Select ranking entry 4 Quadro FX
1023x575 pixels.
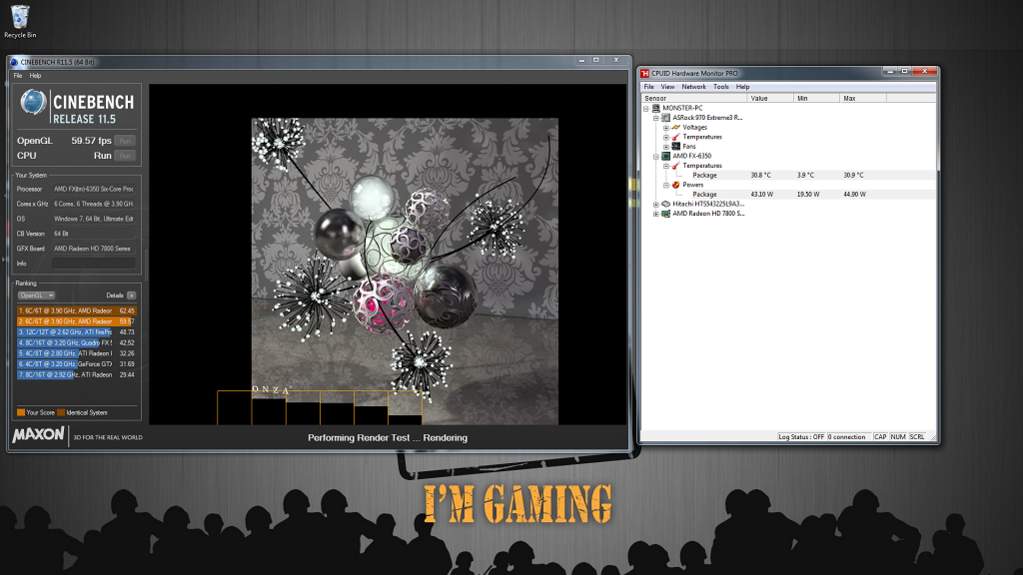pyautogui.click(x=76, y=343)
